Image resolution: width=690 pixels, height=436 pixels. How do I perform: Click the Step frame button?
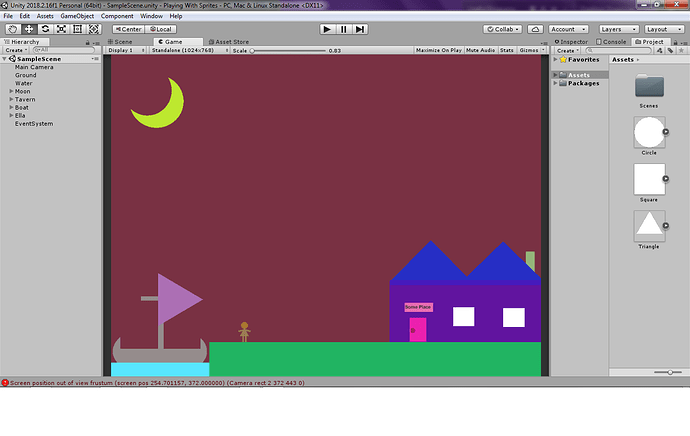tap(360, 29)
